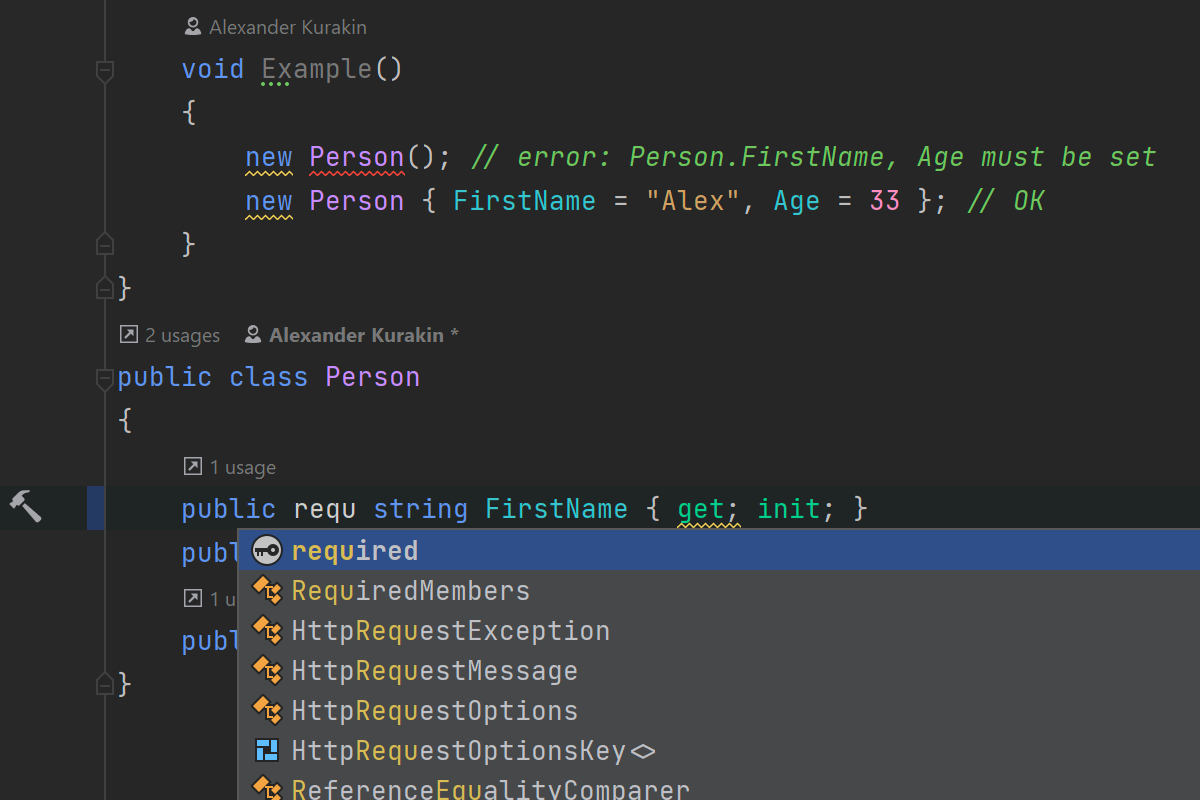Click the HttpRequestOptions class icon

pyautogui.click(x=267, y=711)
